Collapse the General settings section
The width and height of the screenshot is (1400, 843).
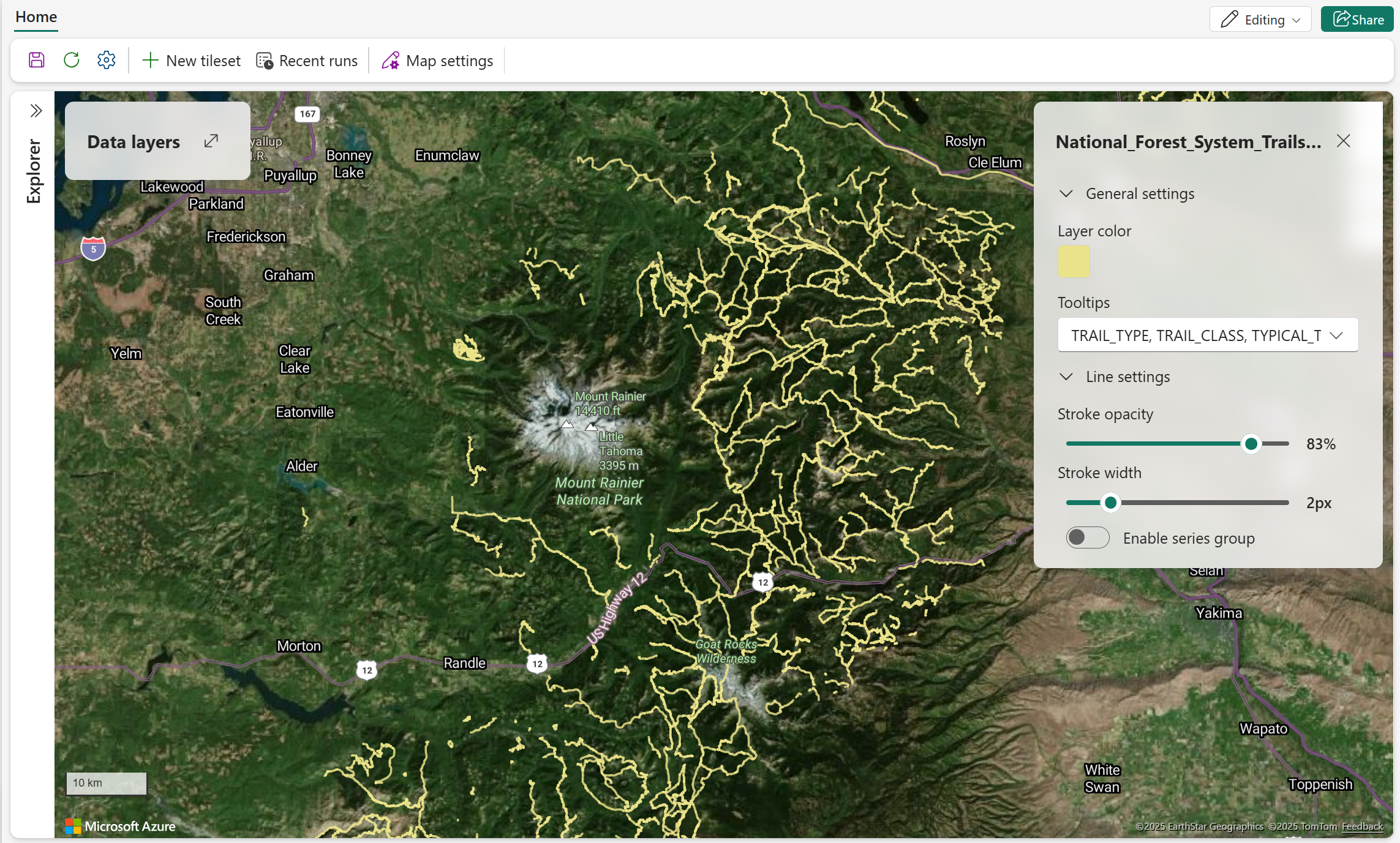[1066, 193]
